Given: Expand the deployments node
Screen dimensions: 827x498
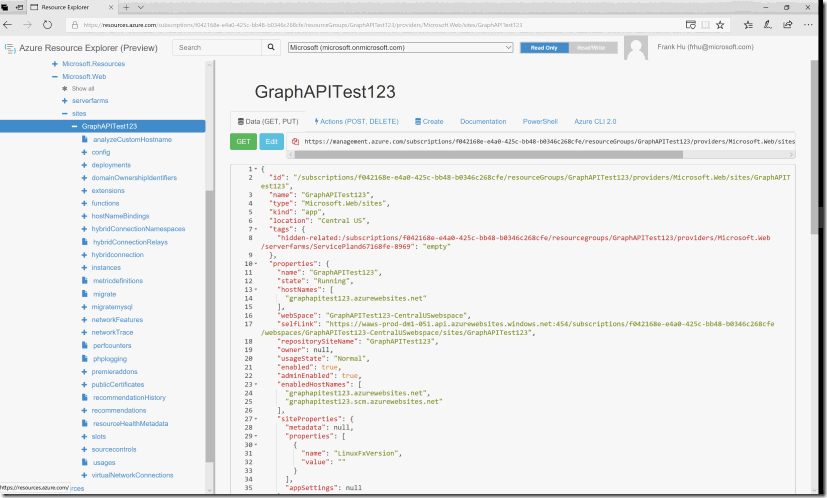Looking at the screenshot, I should click(x=84, y=165).
